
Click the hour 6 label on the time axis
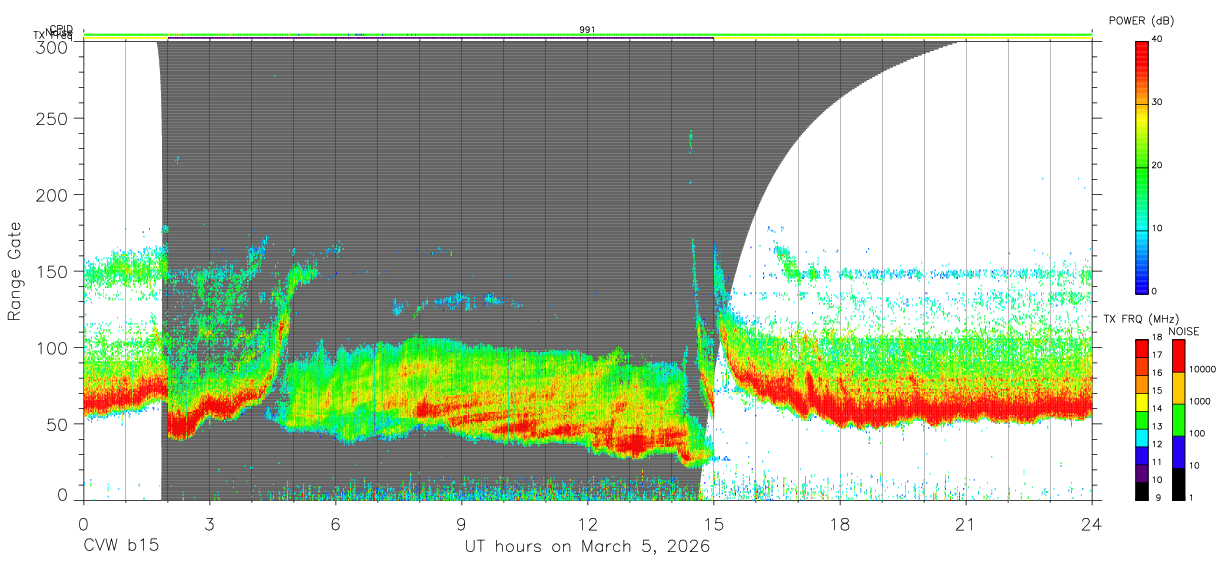335,522
